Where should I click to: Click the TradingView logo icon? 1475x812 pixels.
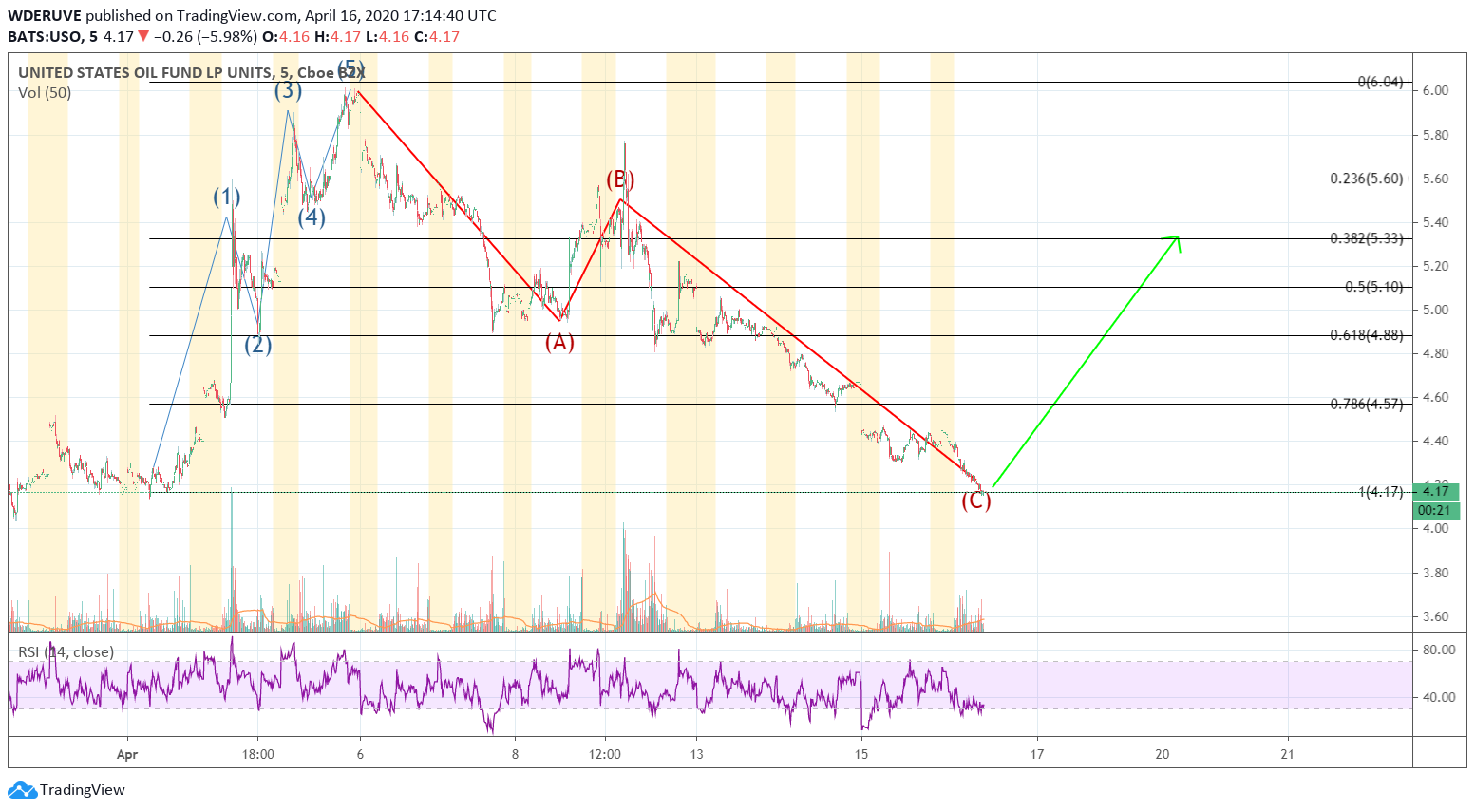pos(22,789)
